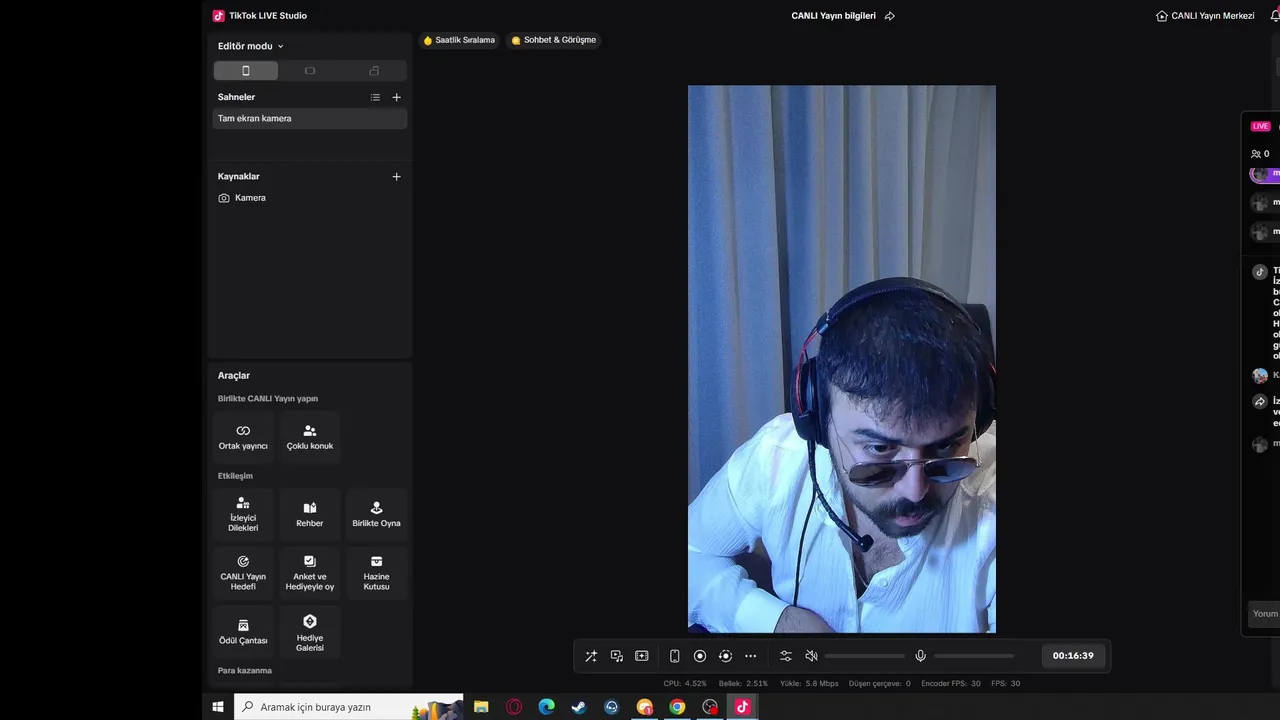
Task: Click the Düşen çerçeve status
Action: pyautogui.click(x=880, y=684)
